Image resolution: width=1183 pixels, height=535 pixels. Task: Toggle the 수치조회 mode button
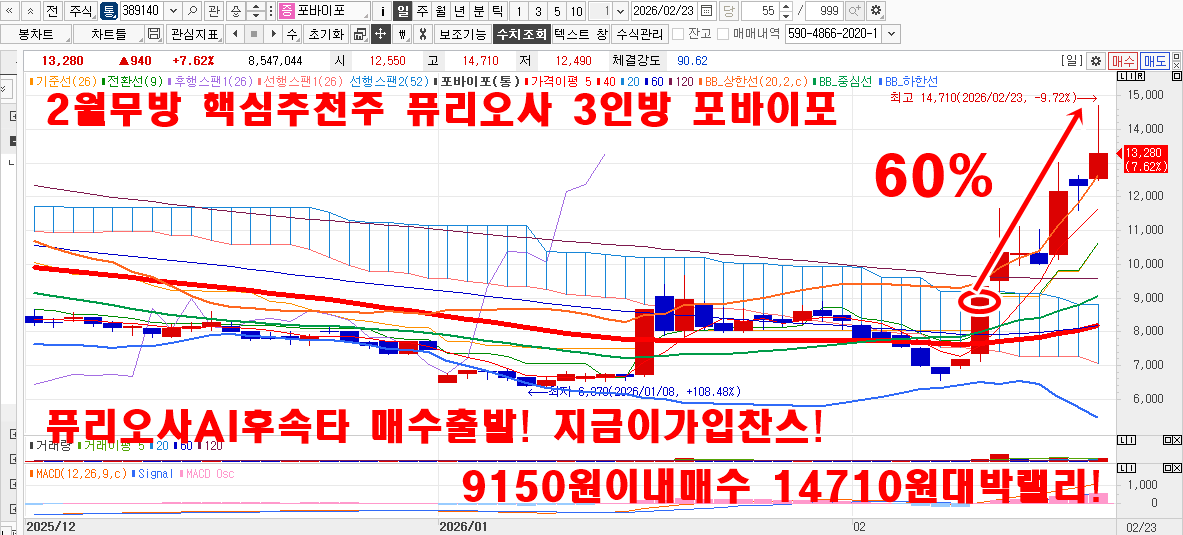(x=521, y=34)
